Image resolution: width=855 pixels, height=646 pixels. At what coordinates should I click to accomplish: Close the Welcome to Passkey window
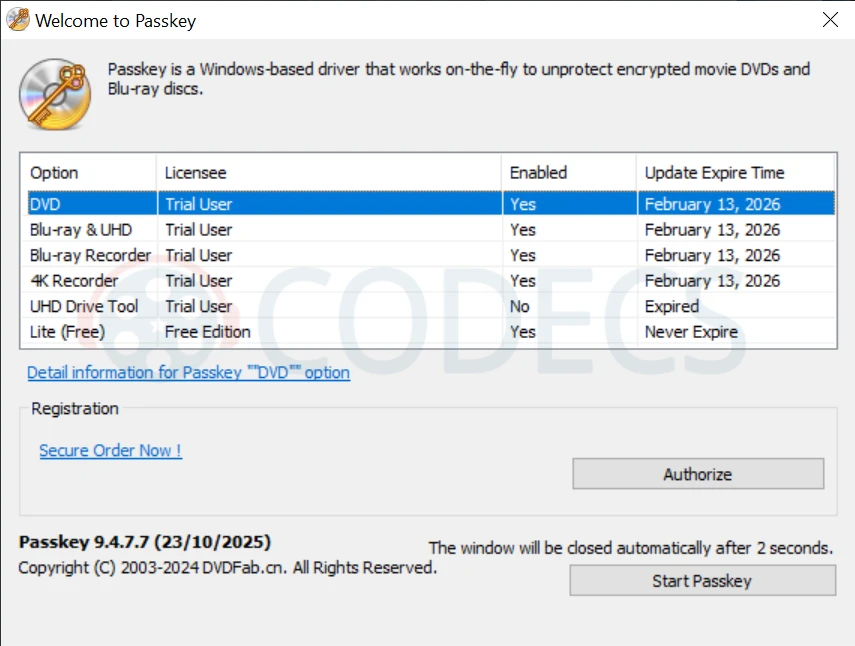[x=829, y=20]
